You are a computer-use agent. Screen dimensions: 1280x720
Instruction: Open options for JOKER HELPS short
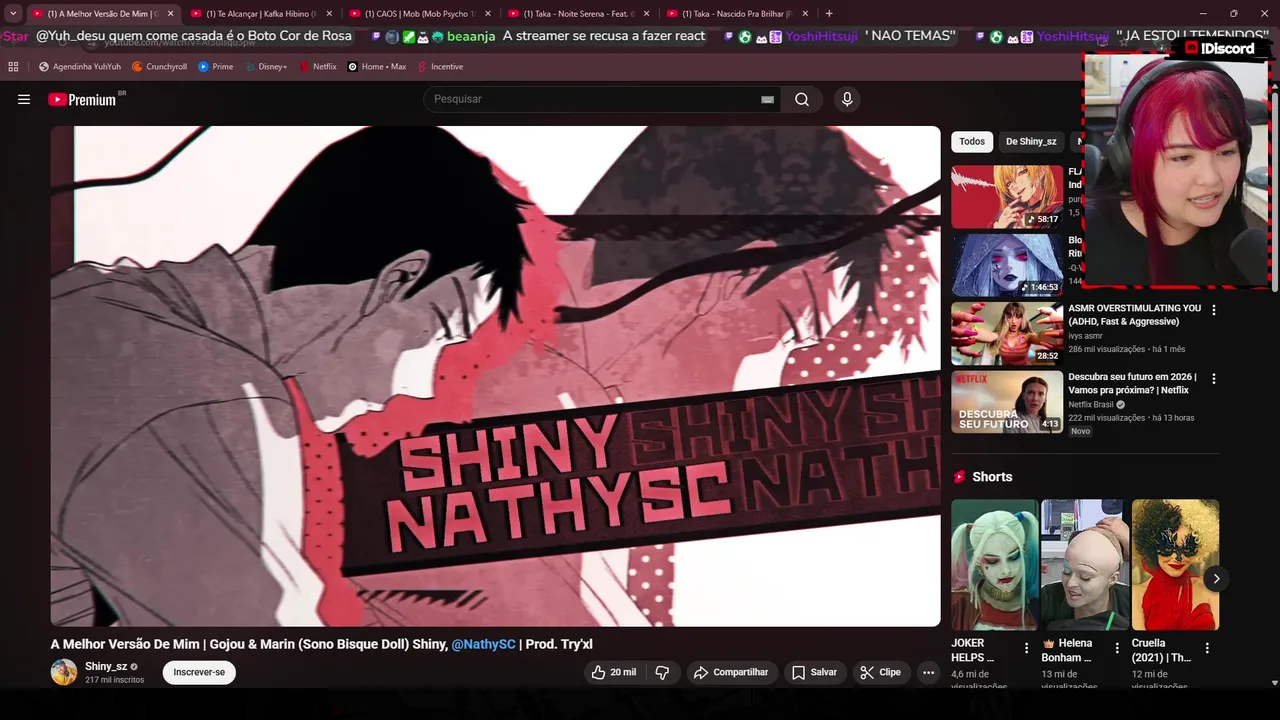[x=1026, y=648]
